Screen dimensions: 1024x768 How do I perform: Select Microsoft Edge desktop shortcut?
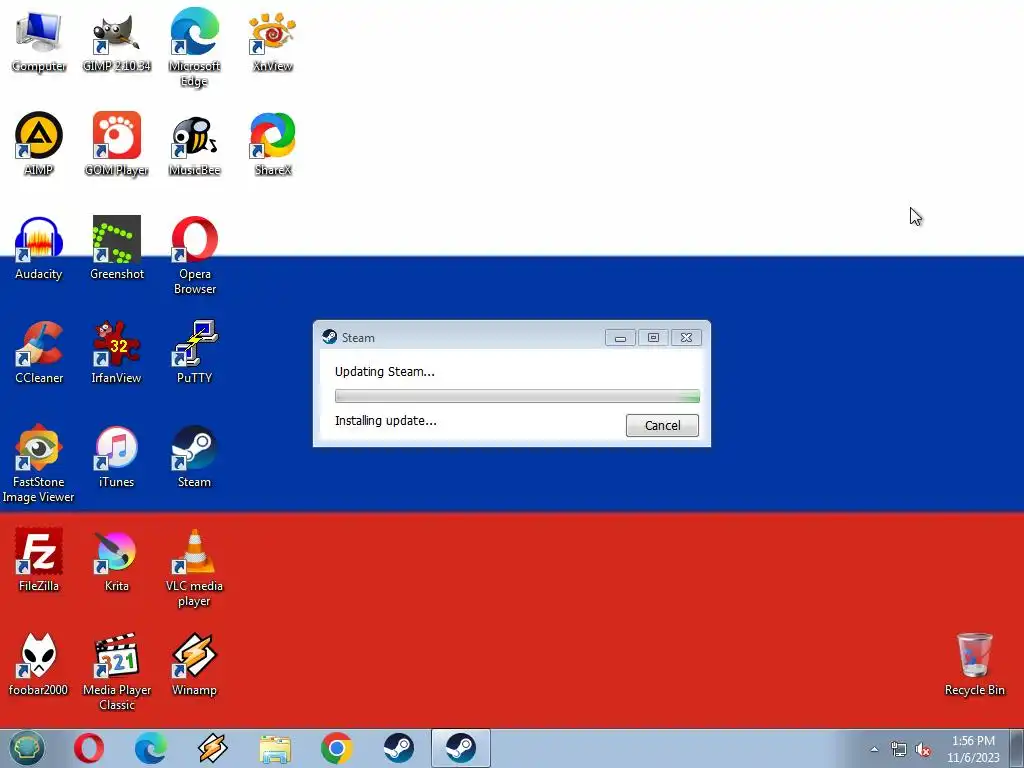pyautogui.click(x=194, y=47)
